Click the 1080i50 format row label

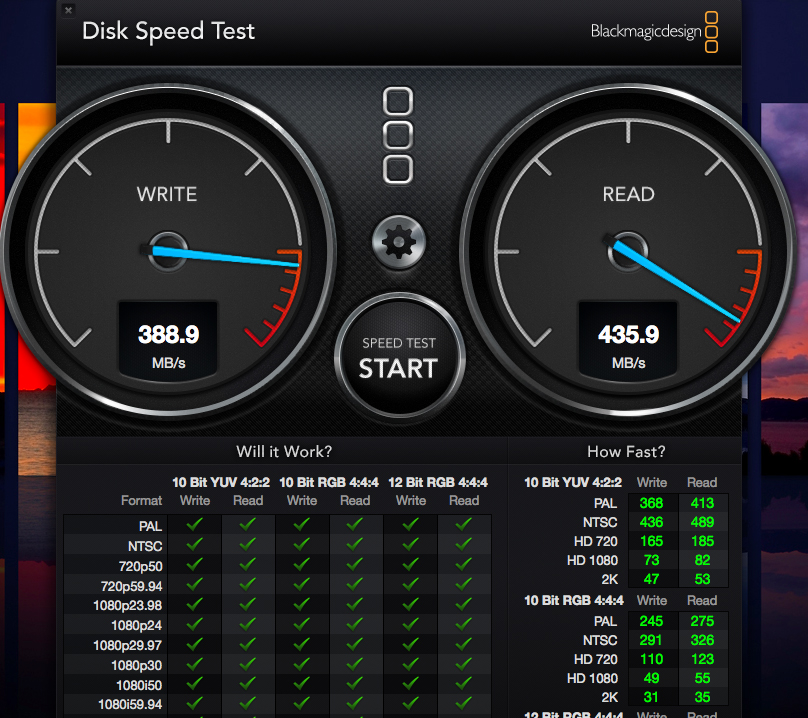pos(139,686)
